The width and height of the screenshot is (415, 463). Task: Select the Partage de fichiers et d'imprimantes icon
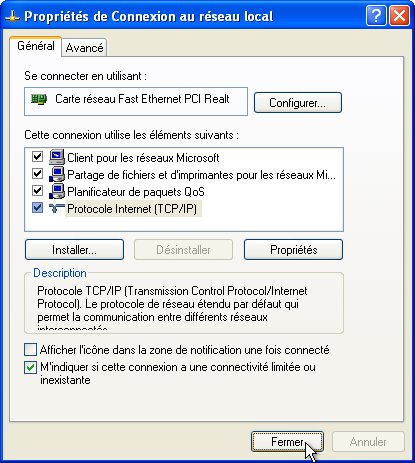pos(57,174)
